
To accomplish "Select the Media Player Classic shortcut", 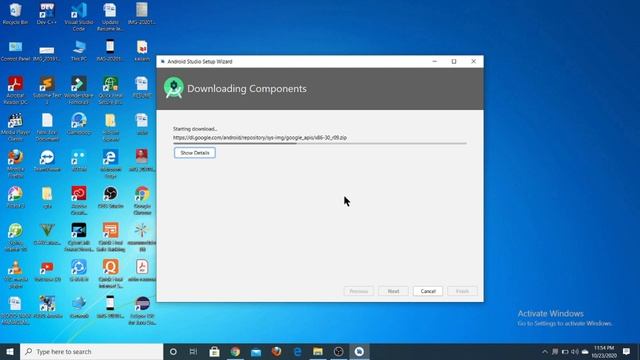I will (16, 127).
